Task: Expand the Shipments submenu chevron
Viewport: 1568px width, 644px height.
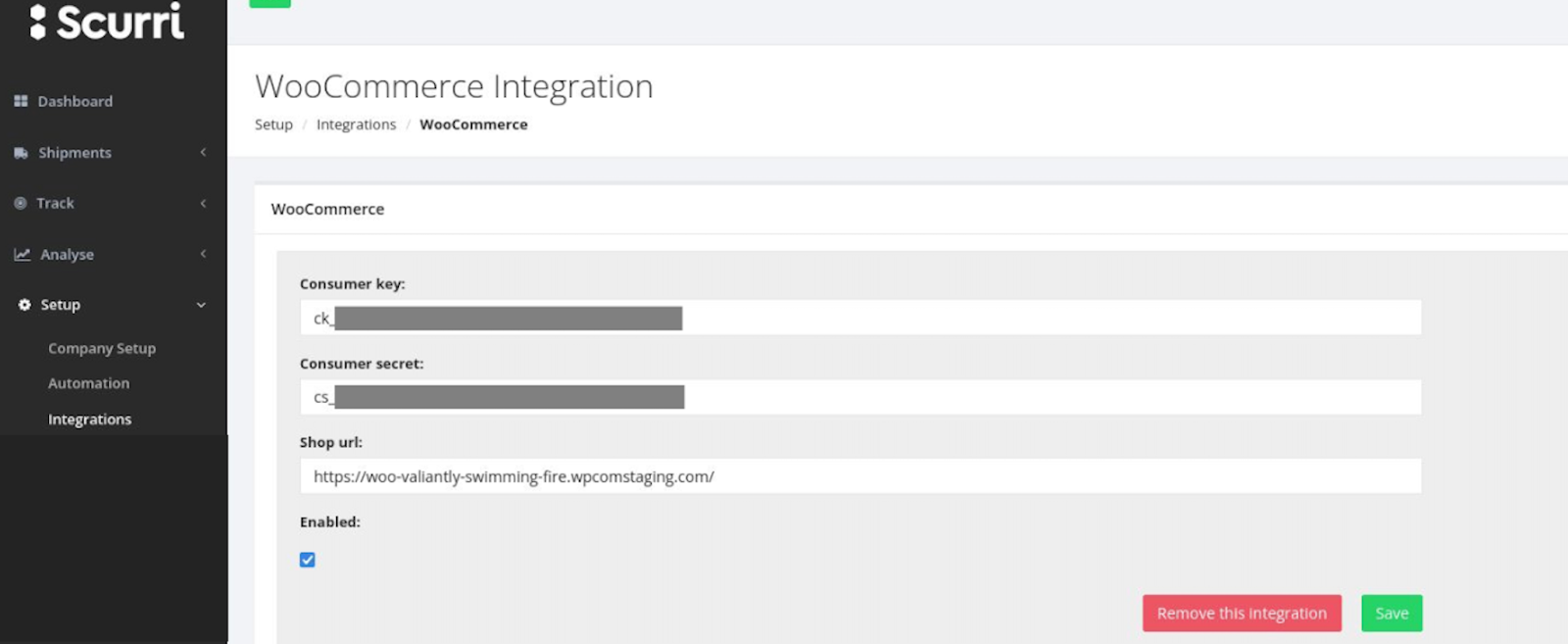Action: (x=203, y=152)
